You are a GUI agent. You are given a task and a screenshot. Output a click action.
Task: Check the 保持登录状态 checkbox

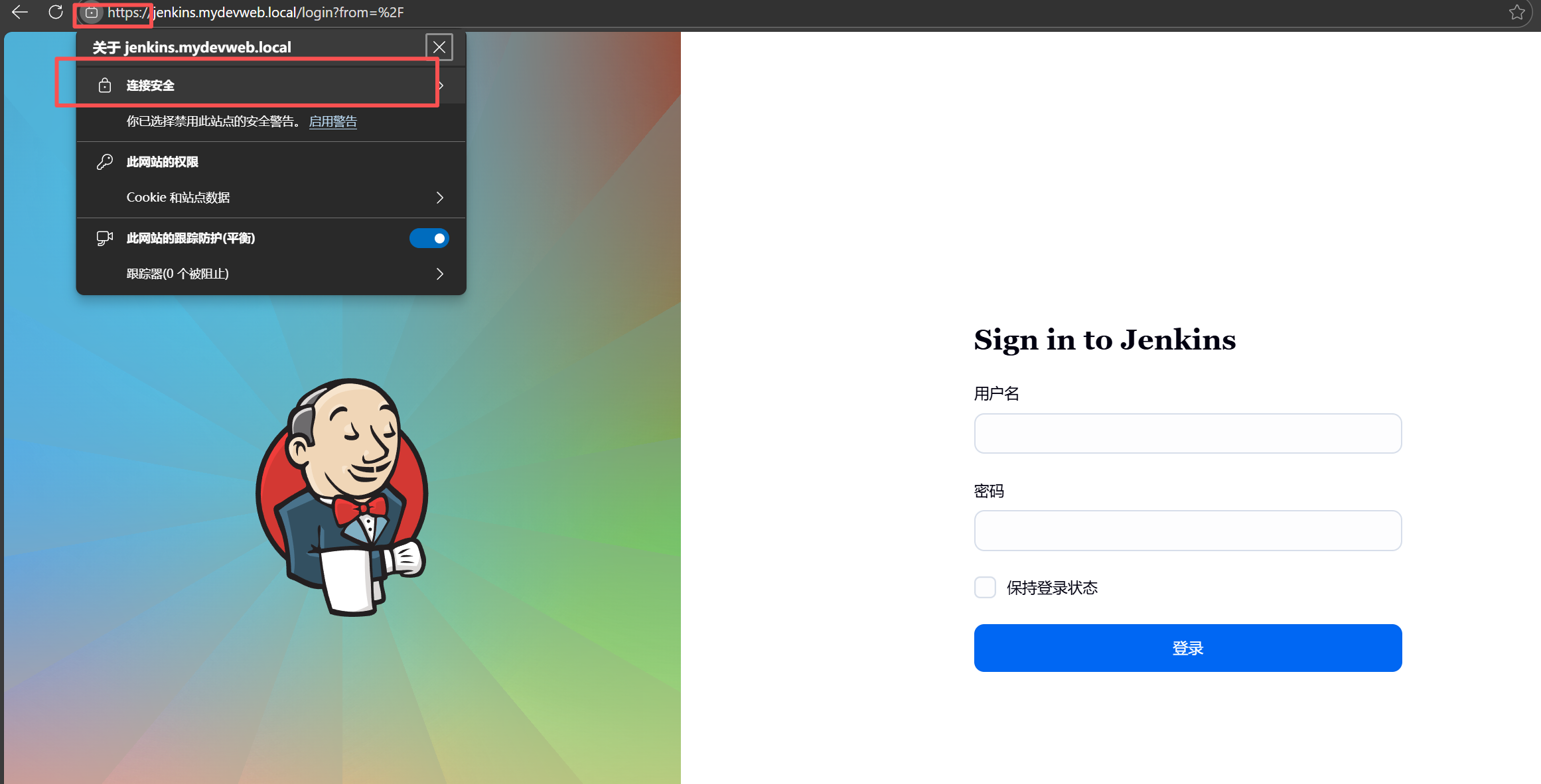985,588
